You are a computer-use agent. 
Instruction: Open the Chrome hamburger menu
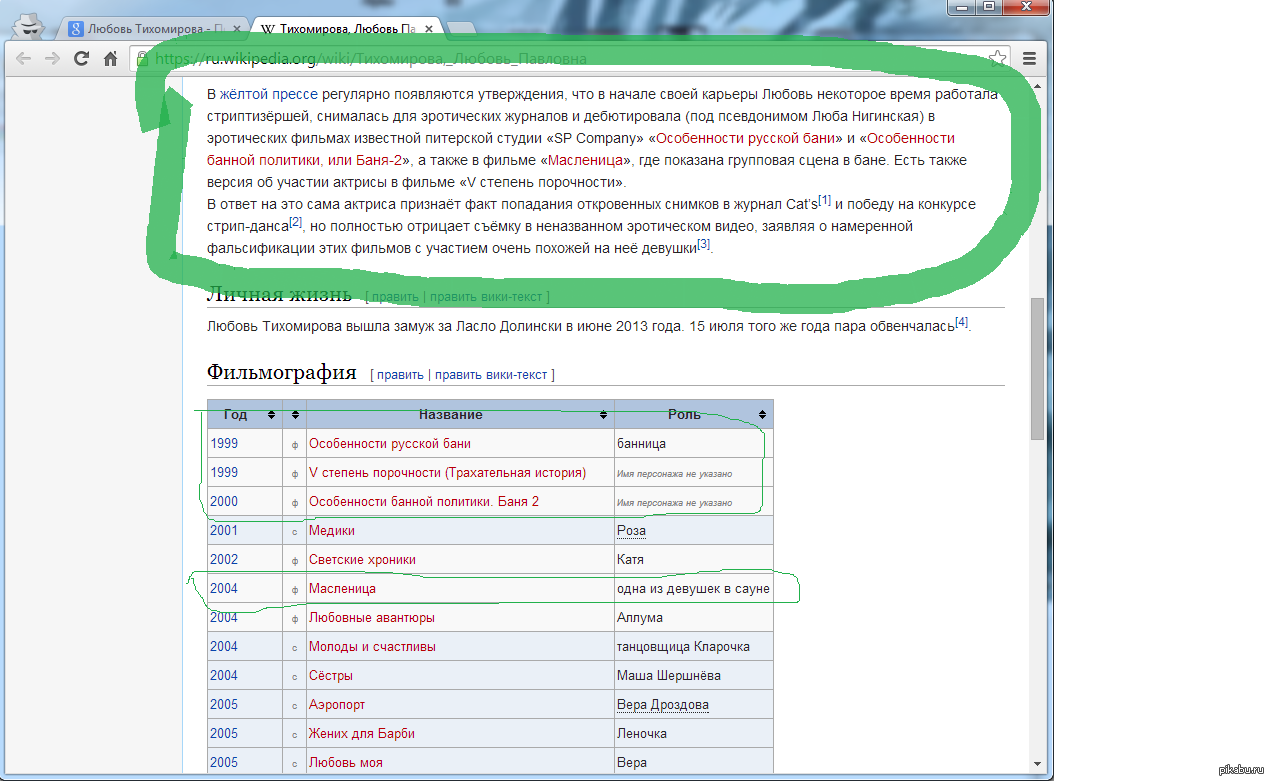pyautogui.click(x=1029, y=59)
